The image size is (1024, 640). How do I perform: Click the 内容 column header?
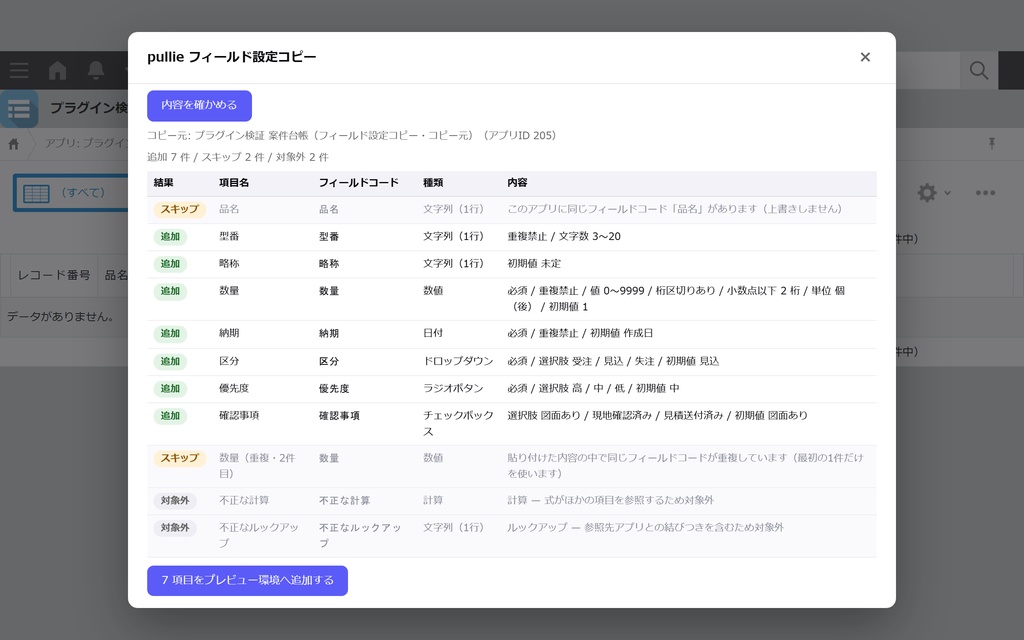click(517, 183)
